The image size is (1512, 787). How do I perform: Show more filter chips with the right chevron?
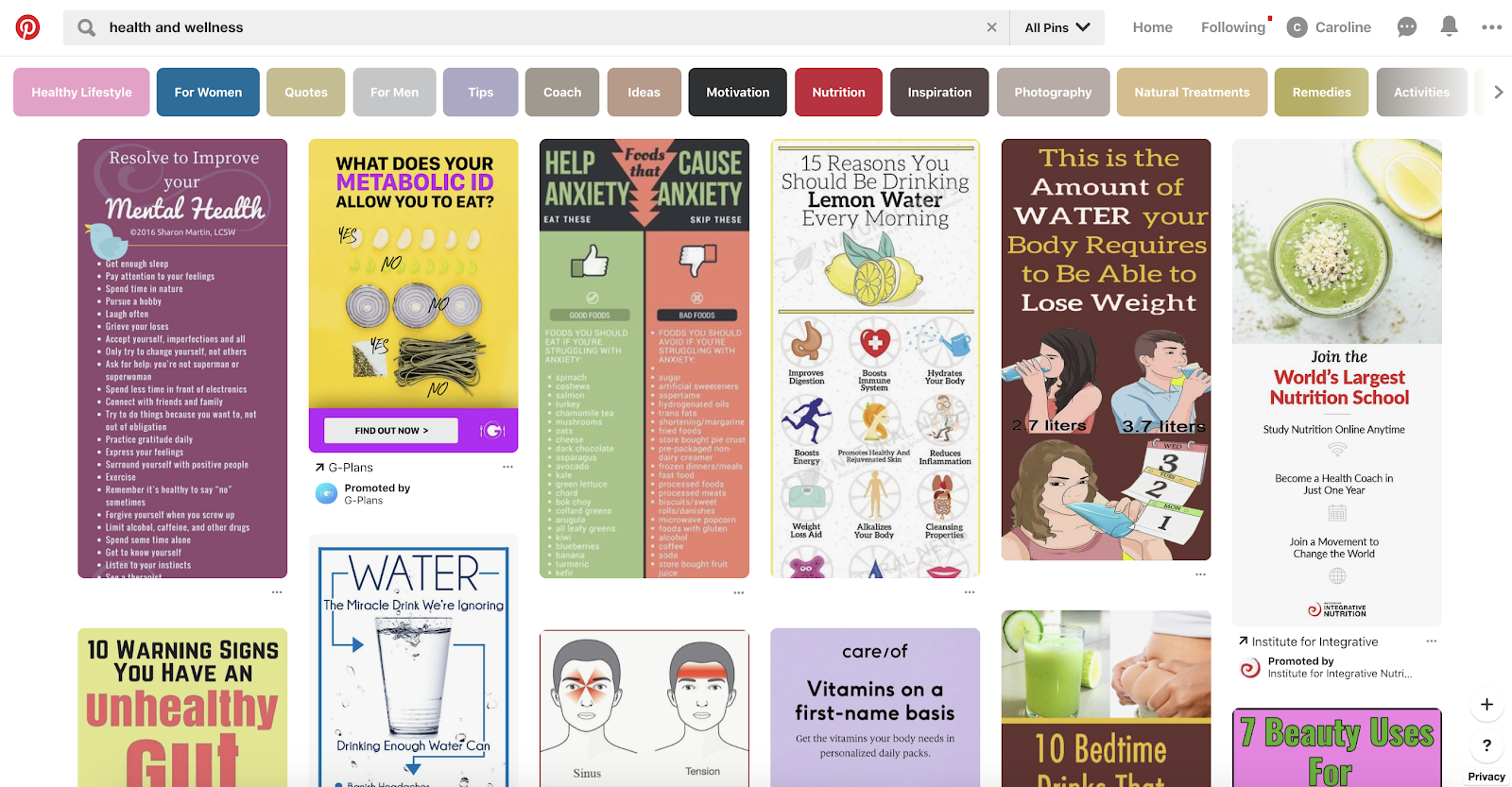1498,92
